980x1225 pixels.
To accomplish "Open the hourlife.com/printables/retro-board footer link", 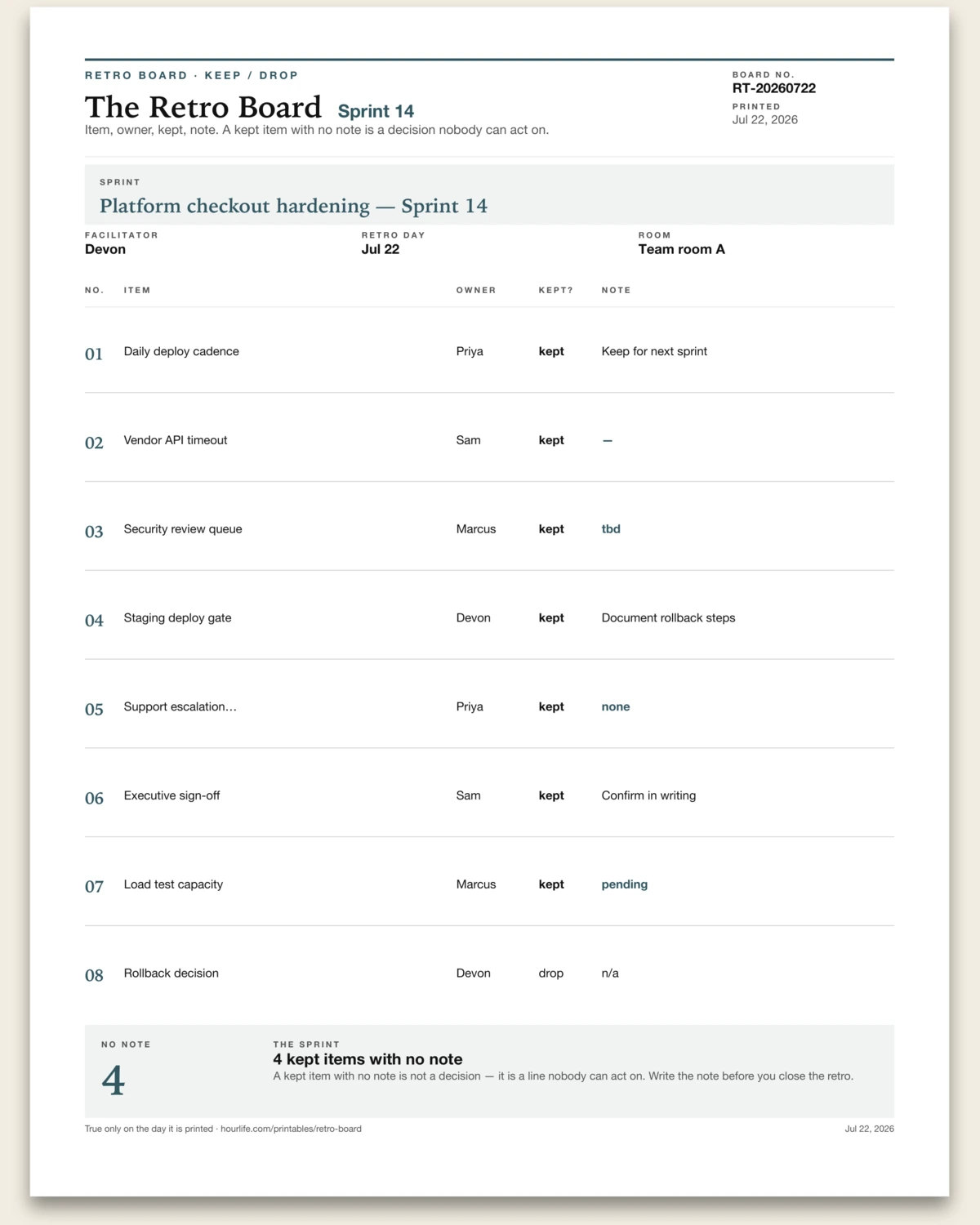I will coord(291,1129).
